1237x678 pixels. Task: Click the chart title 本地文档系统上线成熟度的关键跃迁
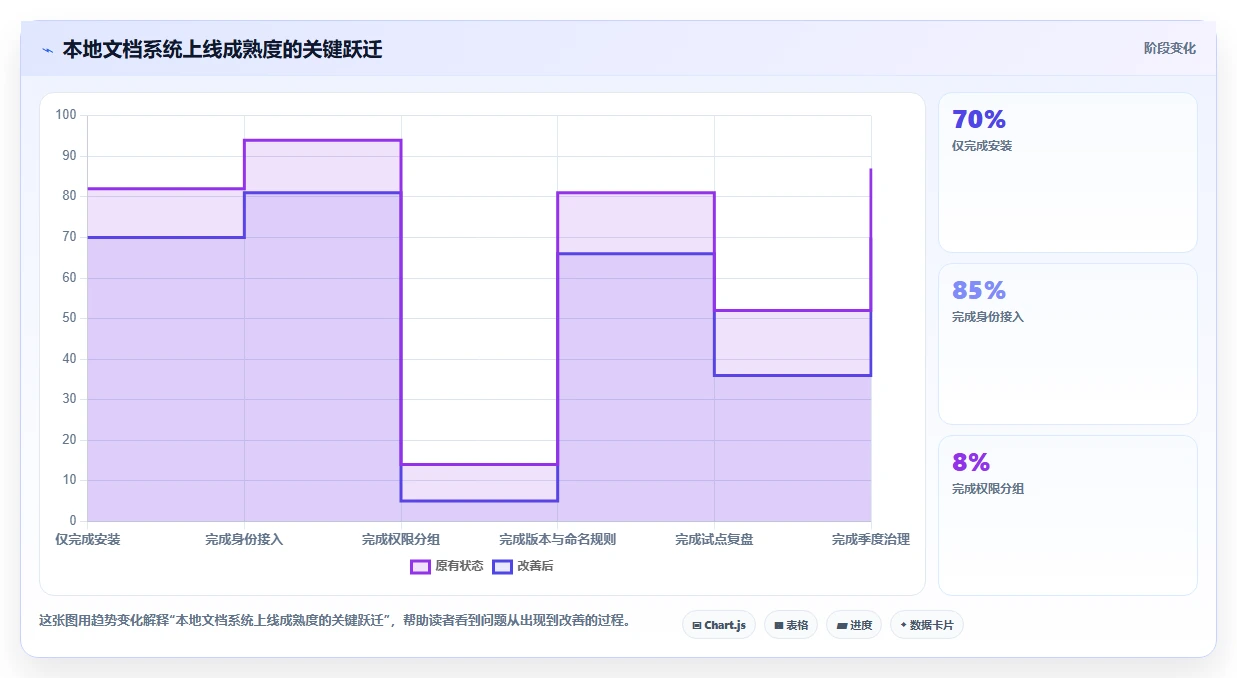tap(222, 49)
